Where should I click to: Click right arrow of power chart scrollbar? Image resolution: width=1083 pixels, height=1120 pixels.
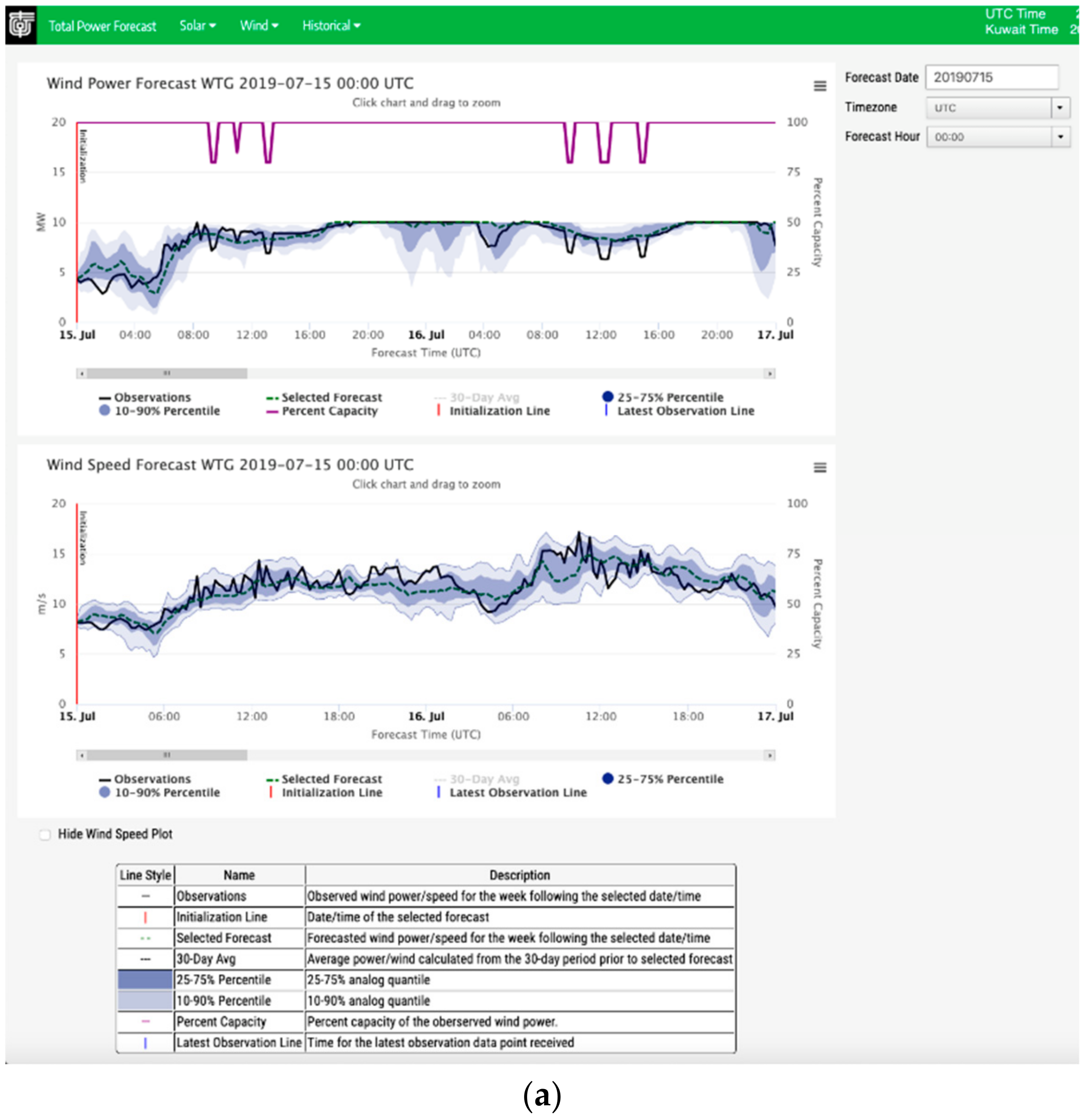pos(770,374)
